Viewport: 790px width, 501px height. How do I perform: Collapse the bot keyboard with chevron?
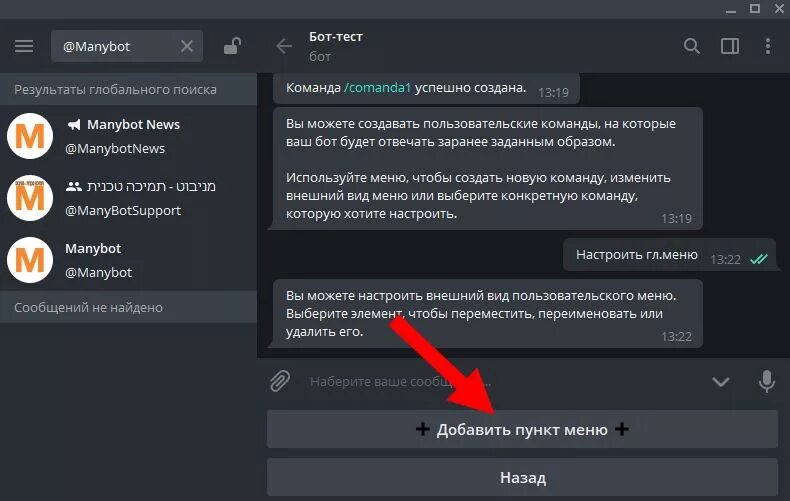(721, 382)
